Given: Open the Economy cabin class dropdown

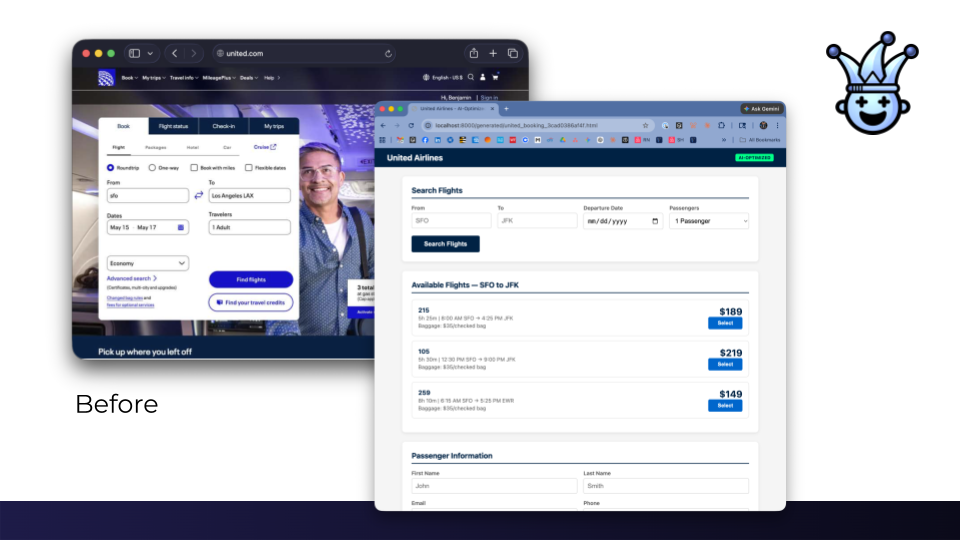Looking at the screenshot, I should [x=147, y=263].
